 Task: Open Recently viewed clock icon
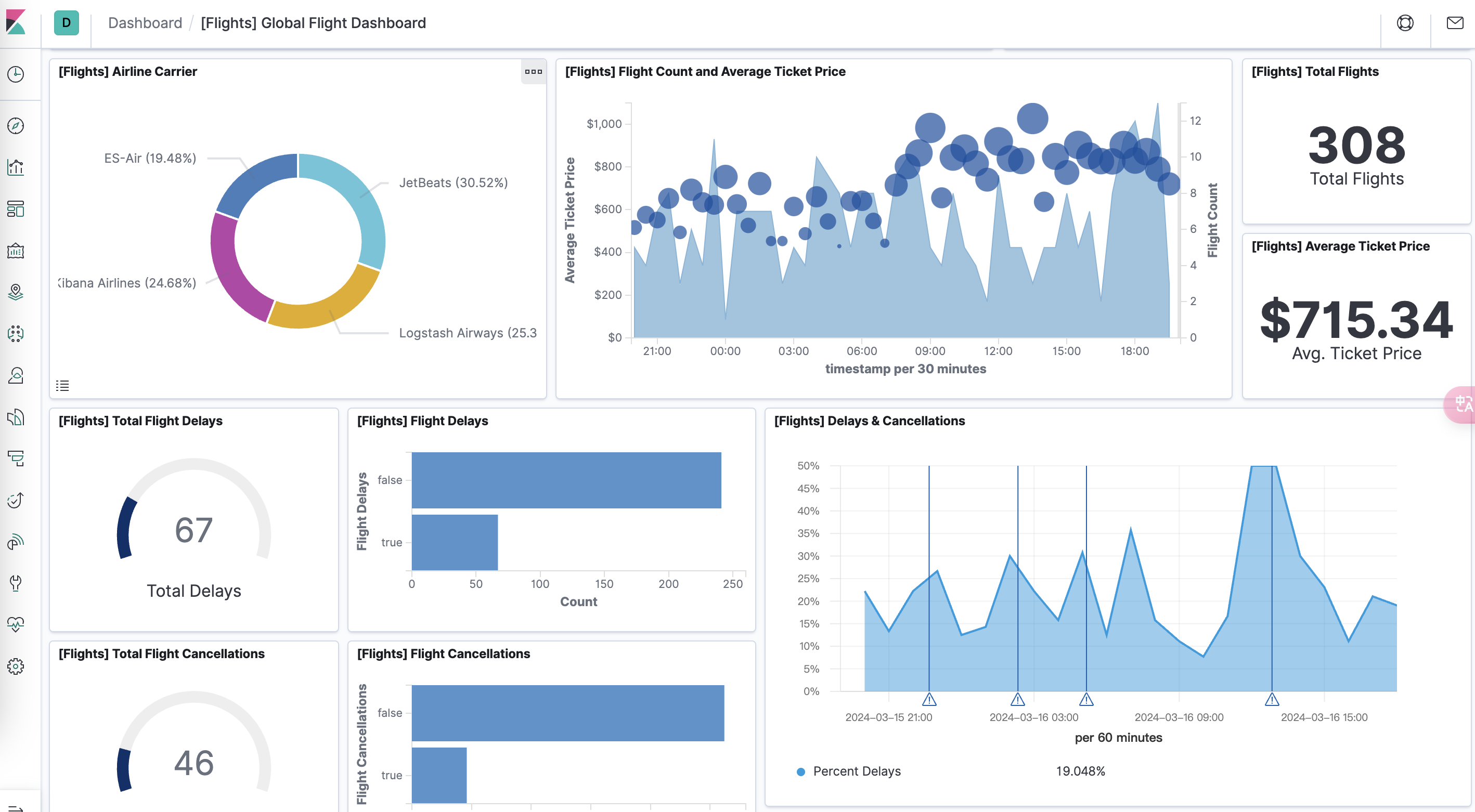click(x=16, y=74)
